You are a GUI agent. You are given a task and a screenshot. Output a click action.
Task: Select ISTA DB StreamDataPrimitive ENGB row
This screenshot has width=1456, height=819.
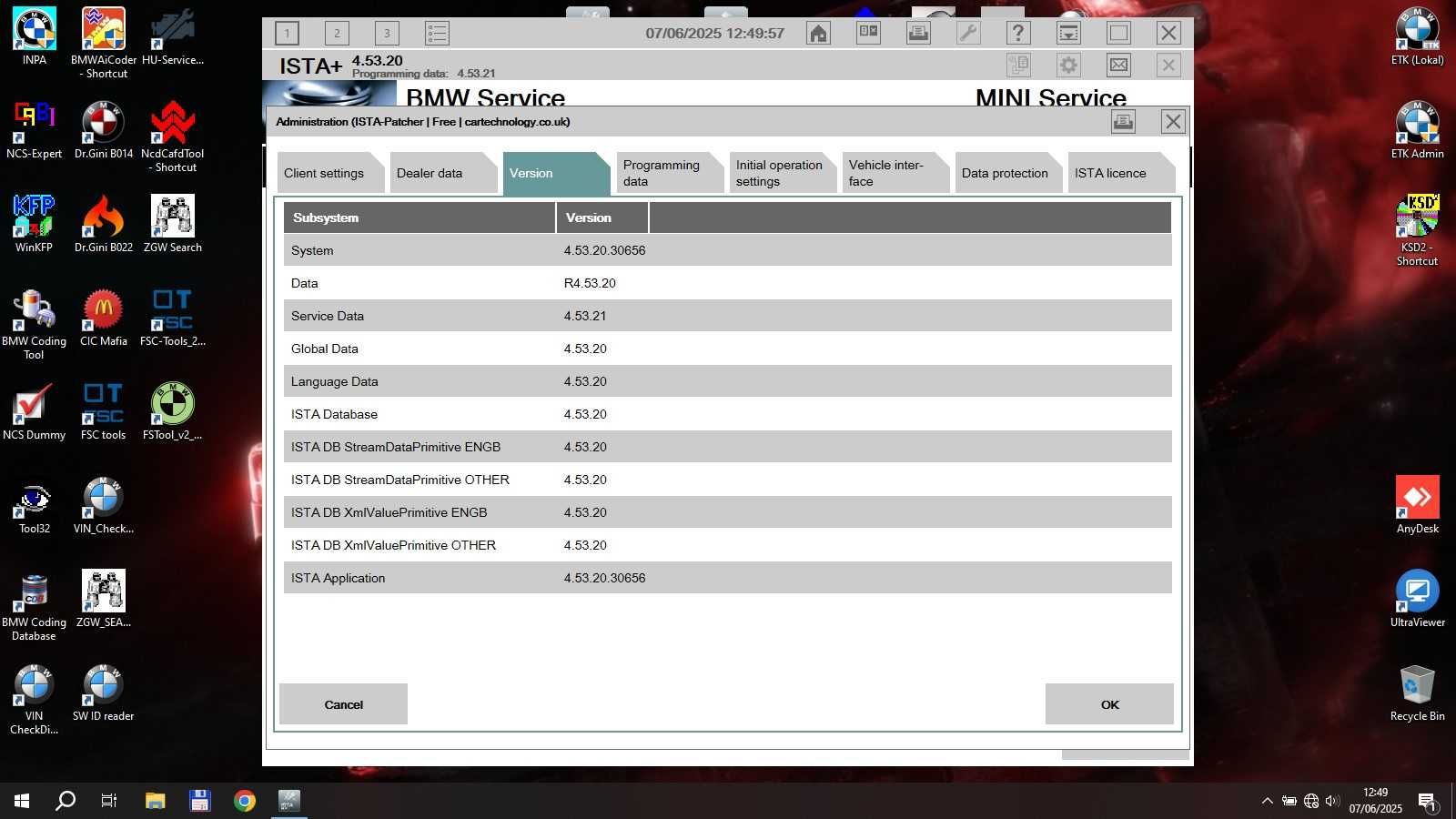(x=728, y=447)
